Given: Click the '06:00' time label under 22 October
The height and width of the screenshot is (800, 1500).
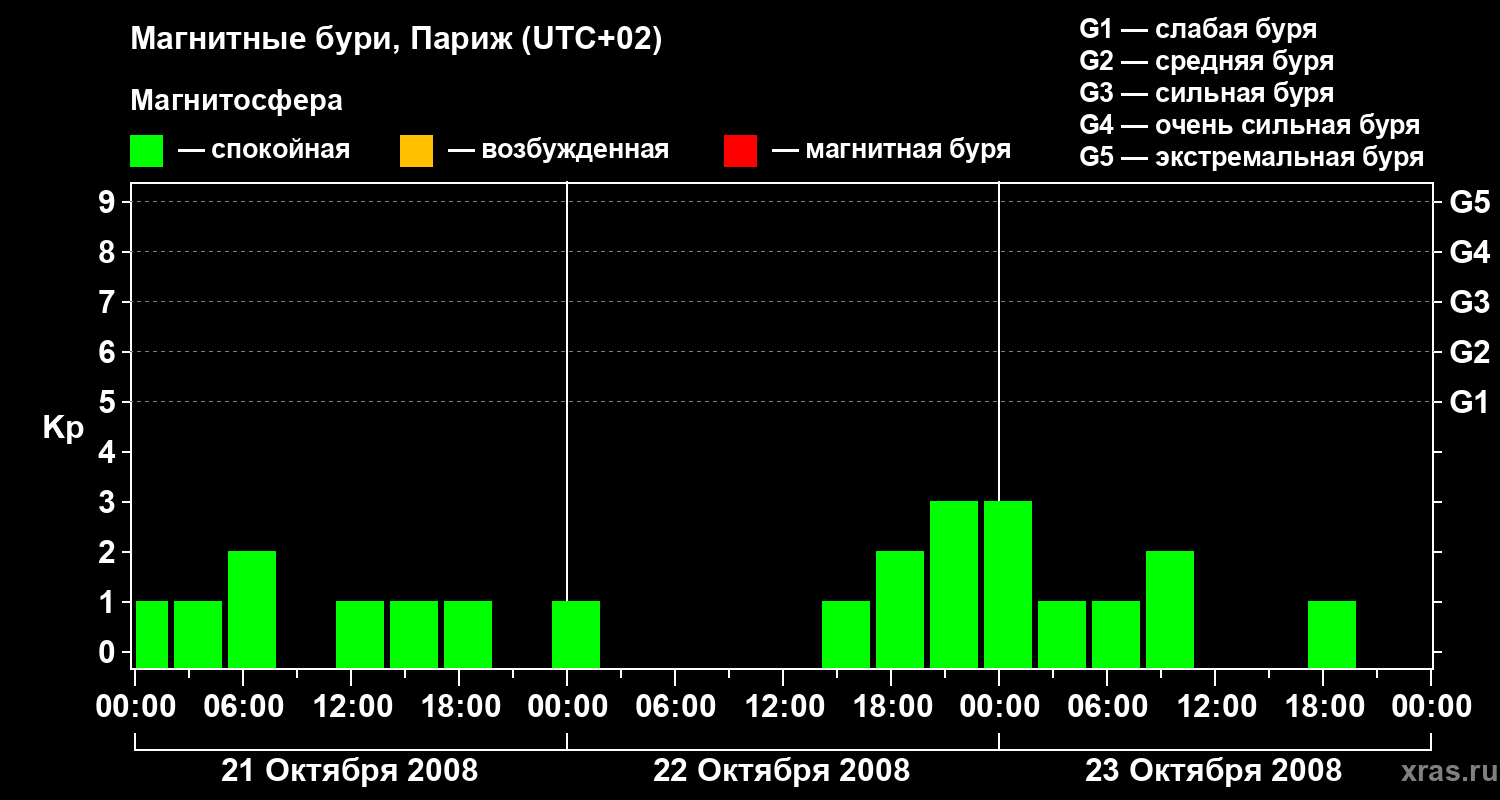Looking at the screenshot, I should [675, 707].
